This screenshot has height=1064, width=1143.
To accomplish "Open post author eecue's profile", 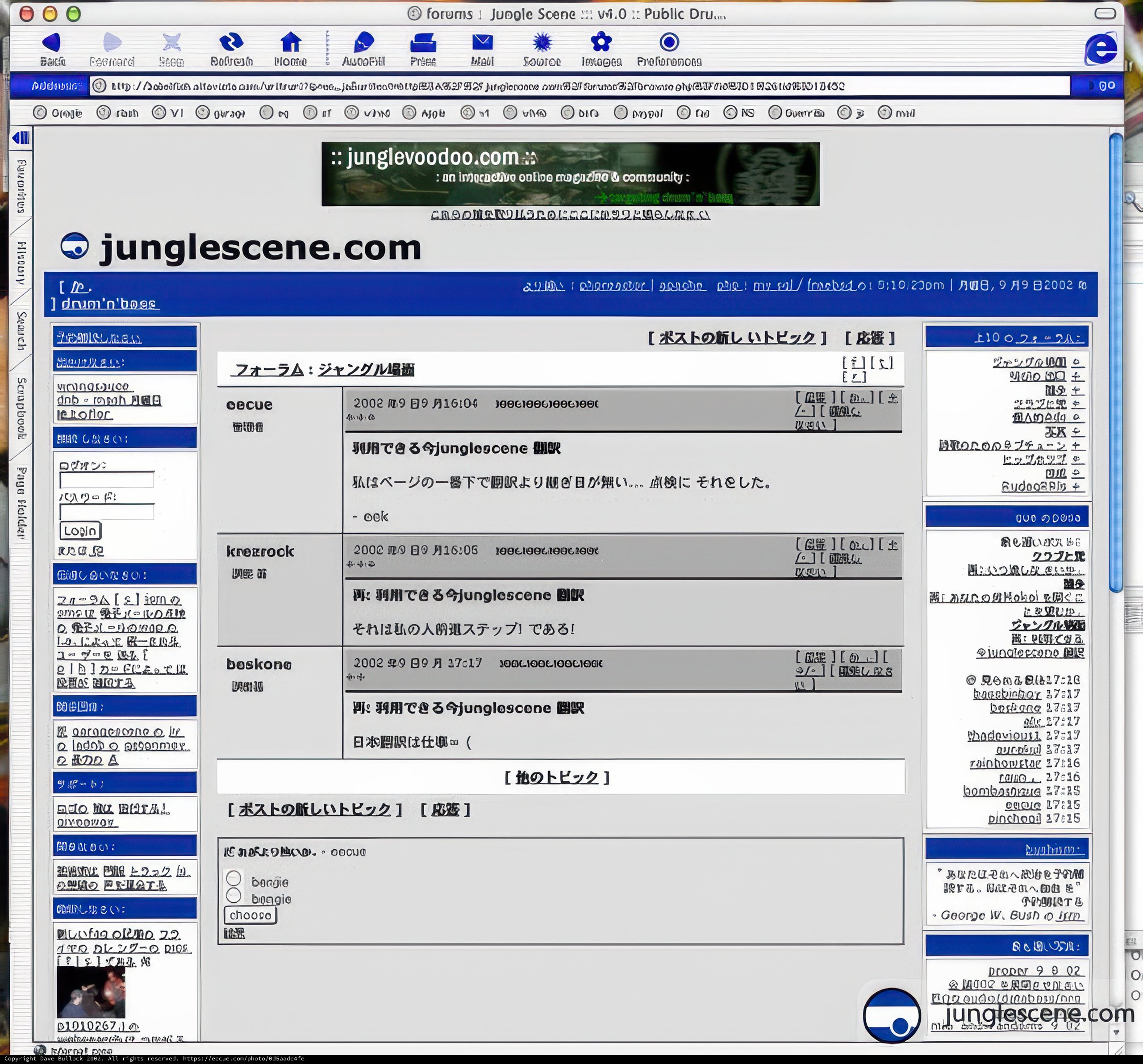I will point(249,405).
